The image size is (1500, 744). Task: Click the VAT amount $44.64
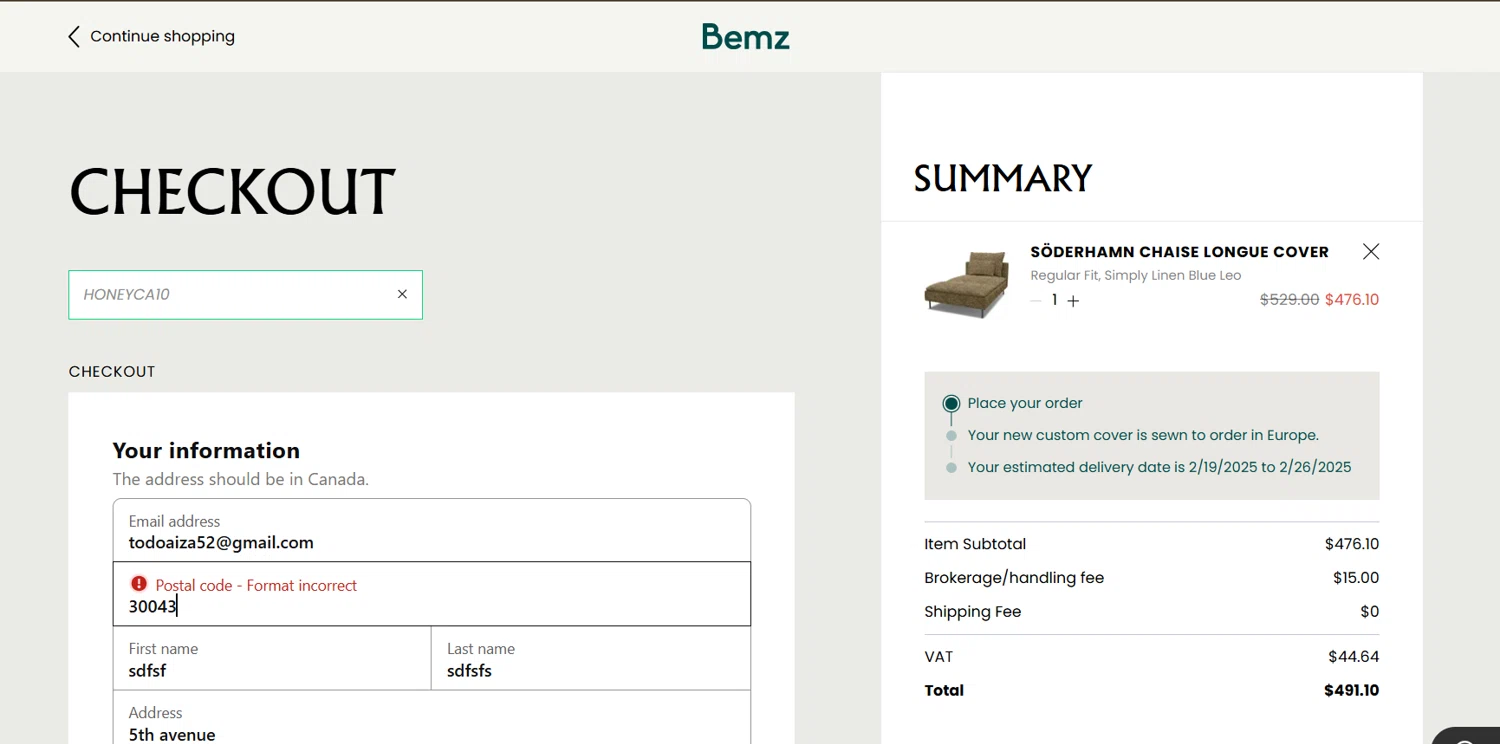(1354, 657)
